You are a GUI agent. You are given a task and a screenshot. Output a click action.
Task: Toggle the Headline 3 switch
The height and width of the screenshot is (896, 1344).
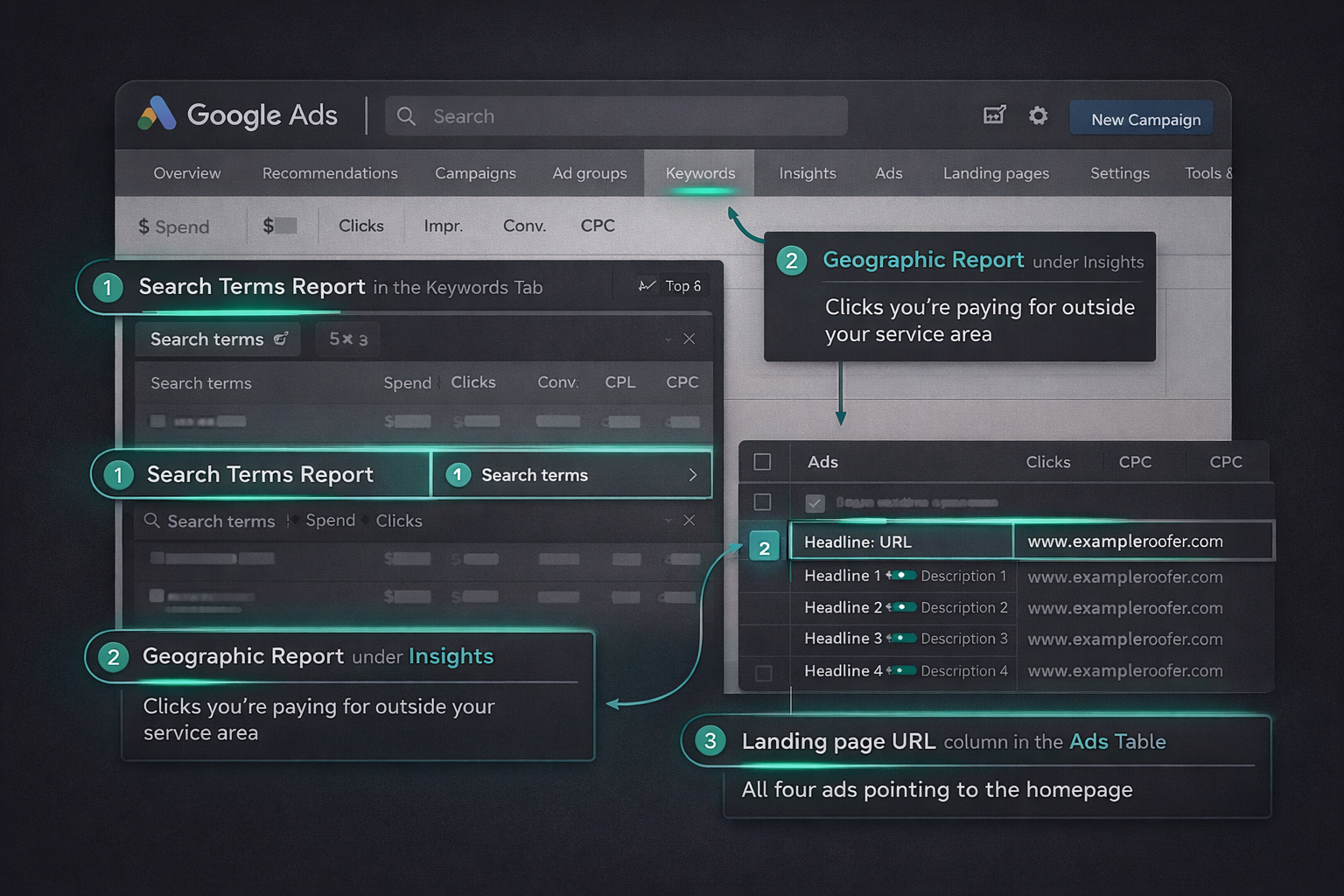(x=901, y=638)
